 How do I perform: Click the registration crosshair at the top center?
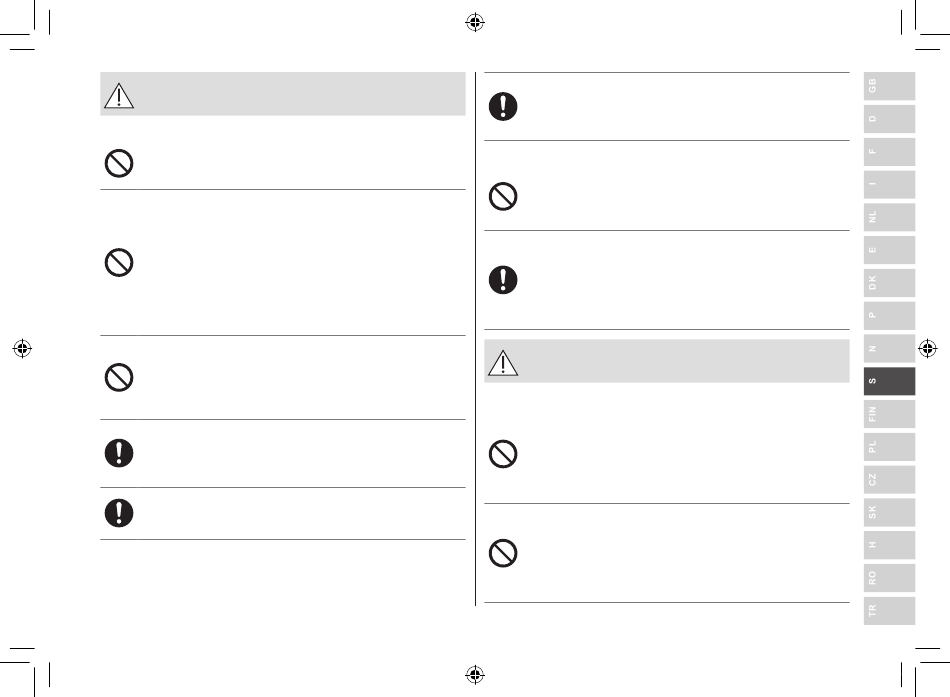pyautogui.click(x=475, y=22)
